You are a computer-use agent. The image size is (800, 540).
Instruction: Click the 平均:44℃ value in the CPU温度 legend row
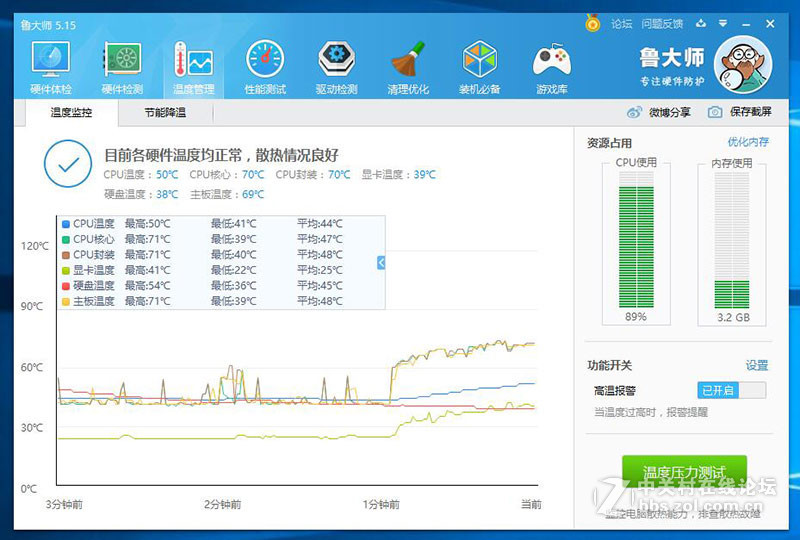[x=320, y=224]
